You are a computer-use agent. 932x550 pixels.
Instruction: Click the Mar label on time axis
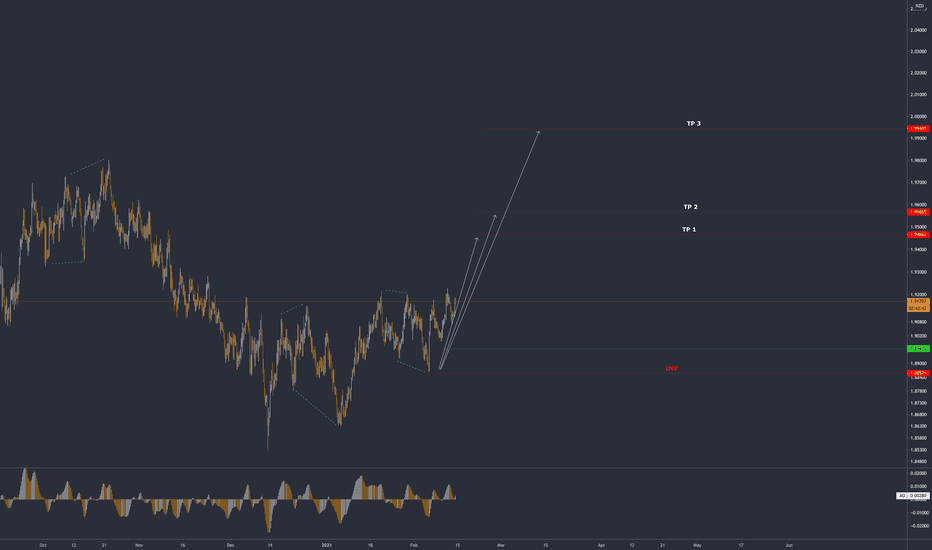pyautogui.click(x=501, y=545)
